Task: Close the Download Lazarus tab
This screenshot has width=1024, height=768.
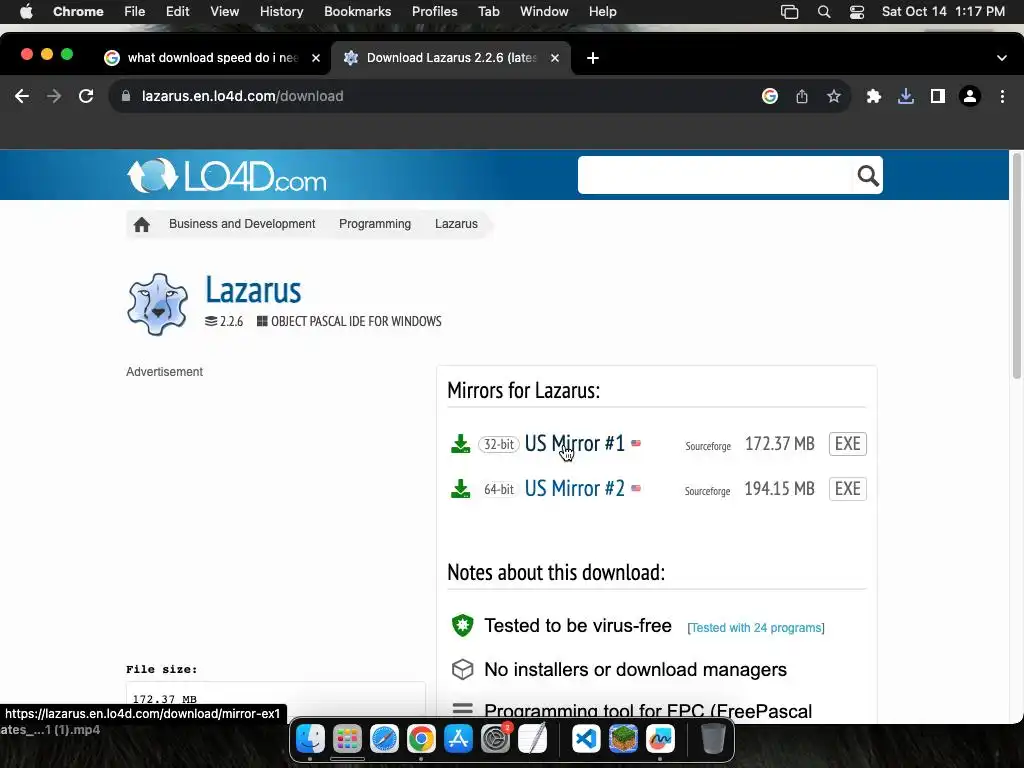Action: 554,57
